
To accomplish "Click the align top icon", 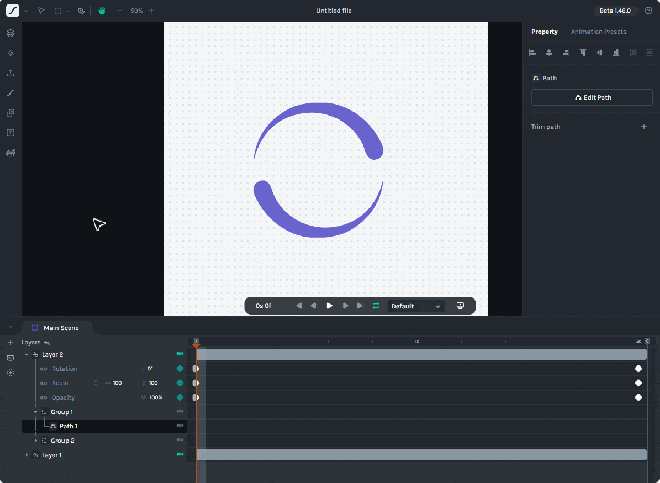I will pos(583,53).
